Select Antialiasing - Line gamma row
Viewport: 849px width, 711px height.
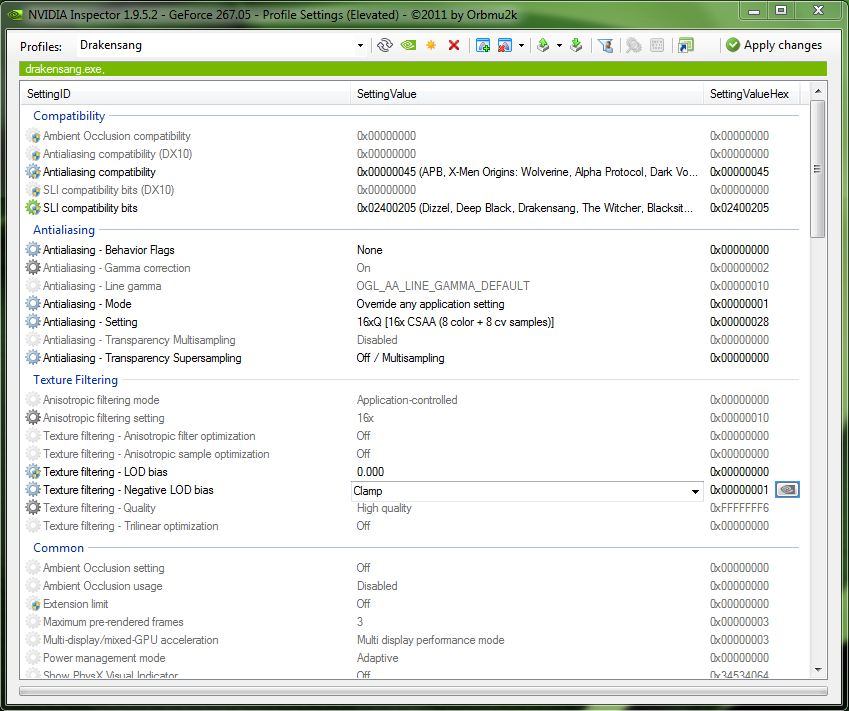412,285
